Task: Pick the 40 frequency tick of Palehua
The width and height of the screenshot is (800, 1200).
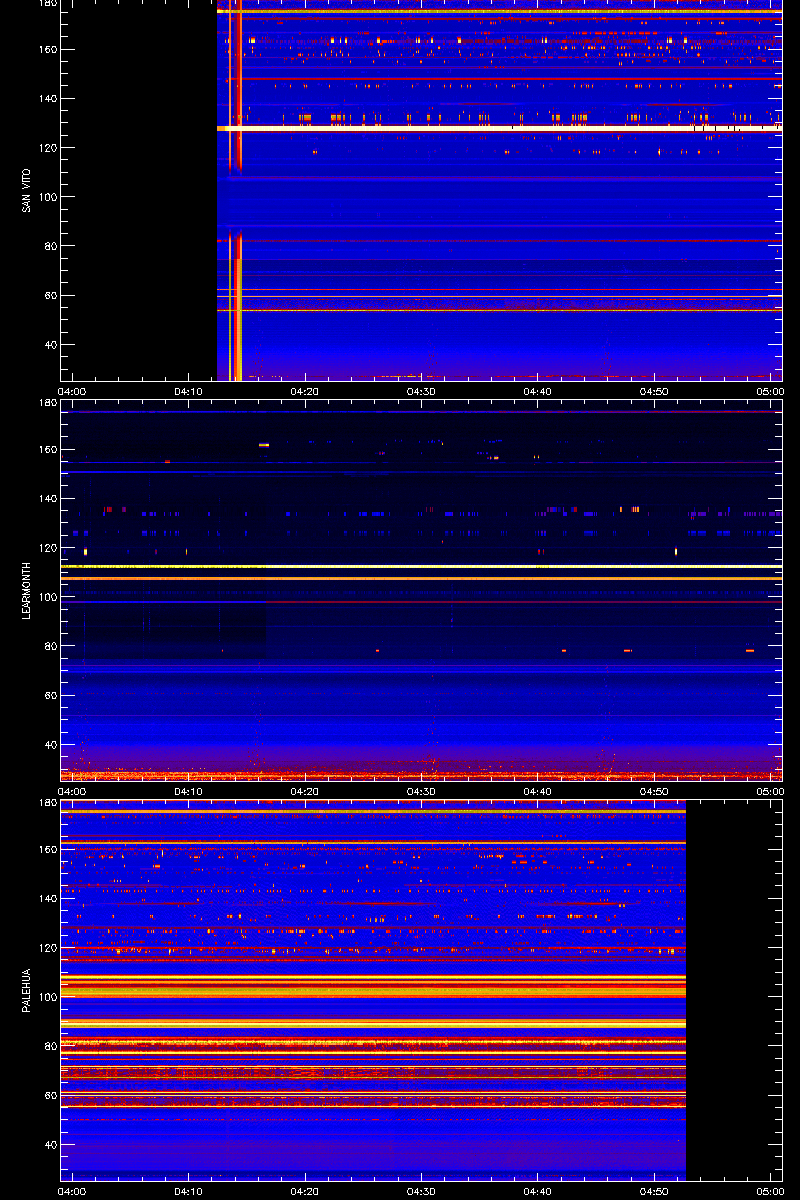Action: coord(50,1145)
